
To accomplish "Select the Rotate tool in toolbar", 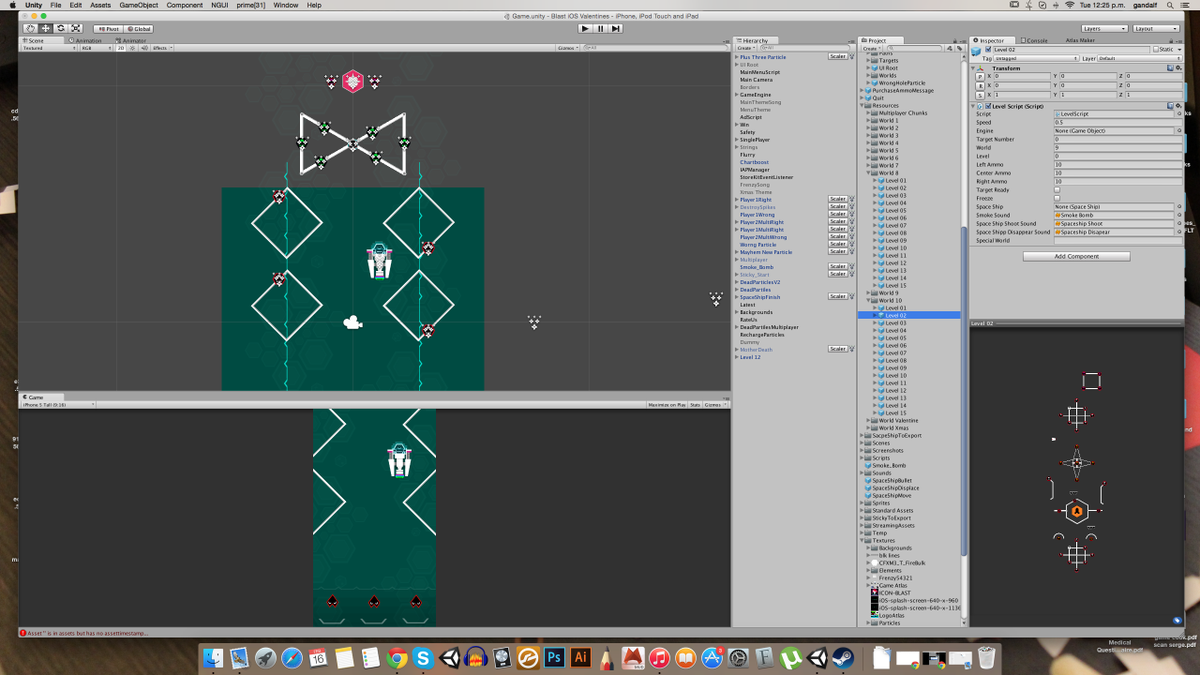I will 60,28.
